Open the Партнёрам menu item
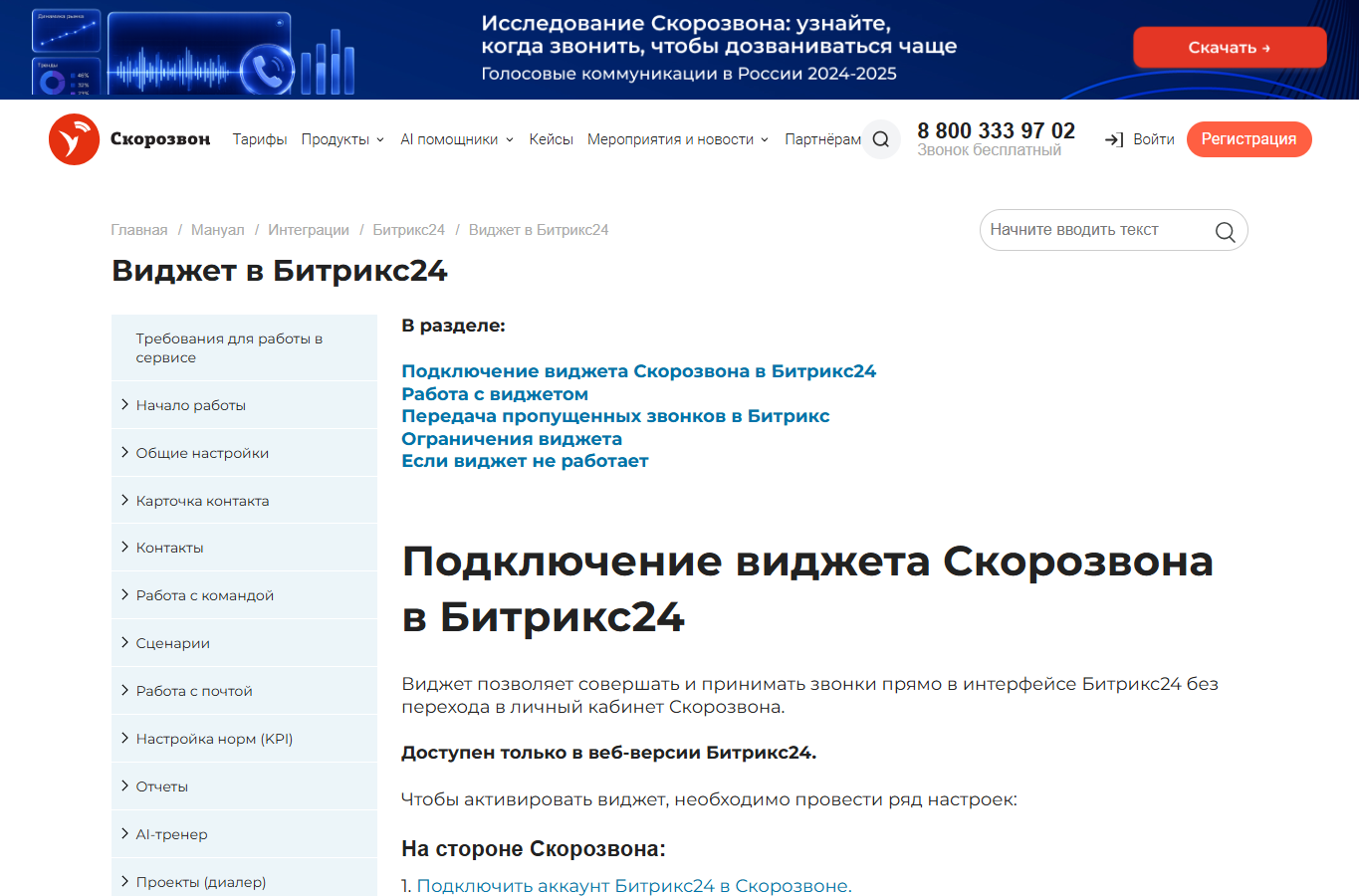Screen dimensions: 1359x896 tap(822, 139)
